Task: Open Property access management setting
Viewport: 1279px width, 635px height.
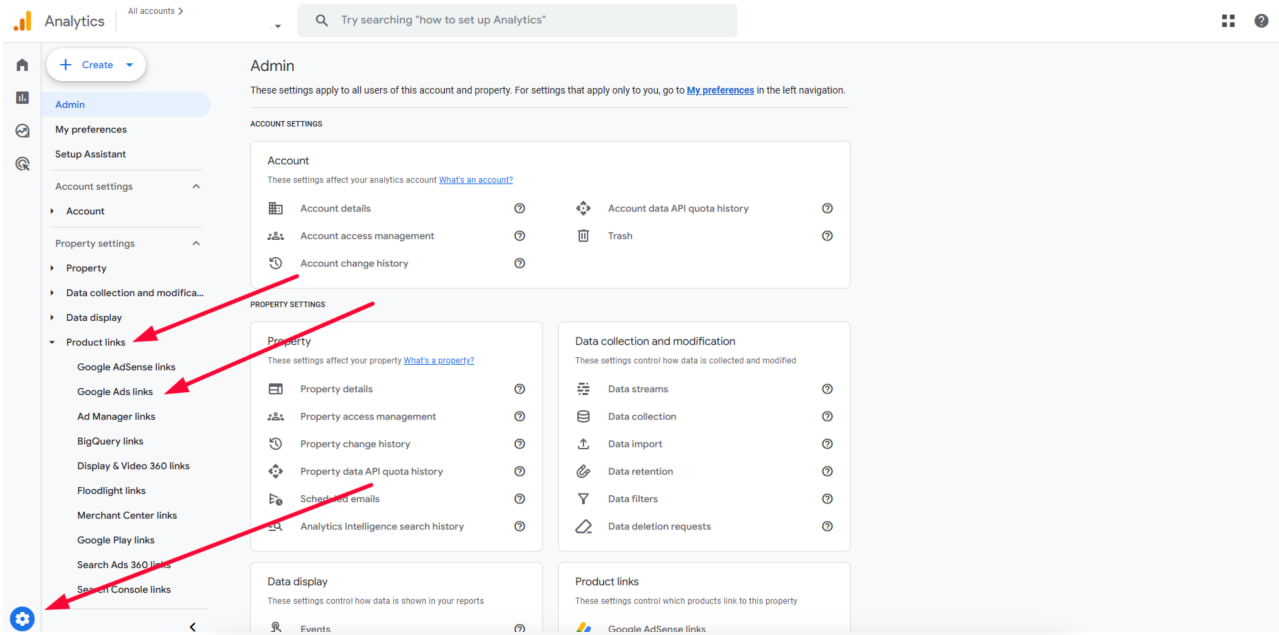Action: 368,416
